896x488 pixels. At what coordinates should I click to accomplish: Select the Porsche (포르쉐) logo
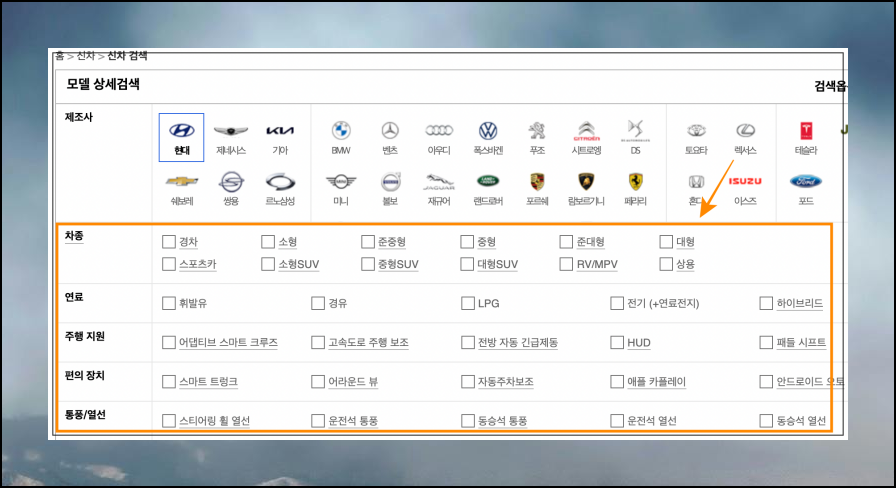coord(537,182)
